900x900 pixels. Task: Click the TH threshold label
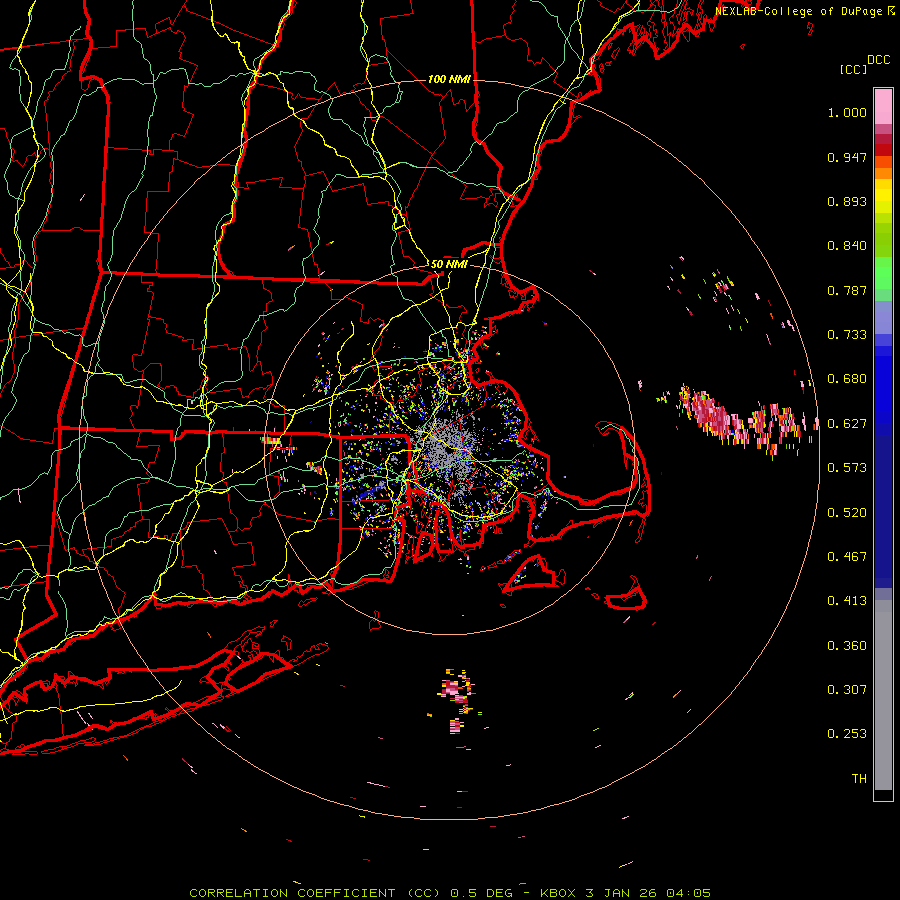click(859, 779)
